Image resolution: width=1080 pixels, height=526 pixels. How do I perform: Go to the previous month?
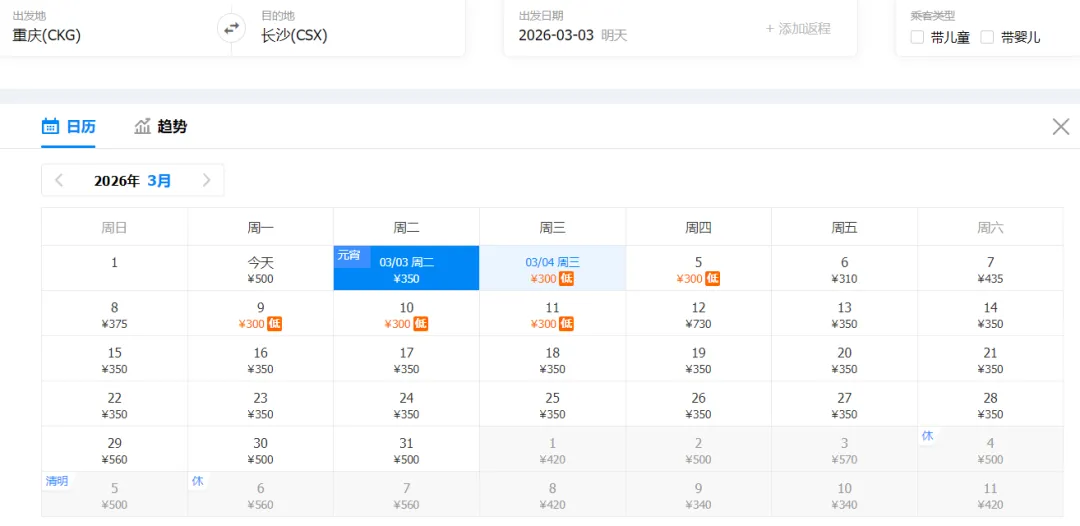click(x=59, y=180)
